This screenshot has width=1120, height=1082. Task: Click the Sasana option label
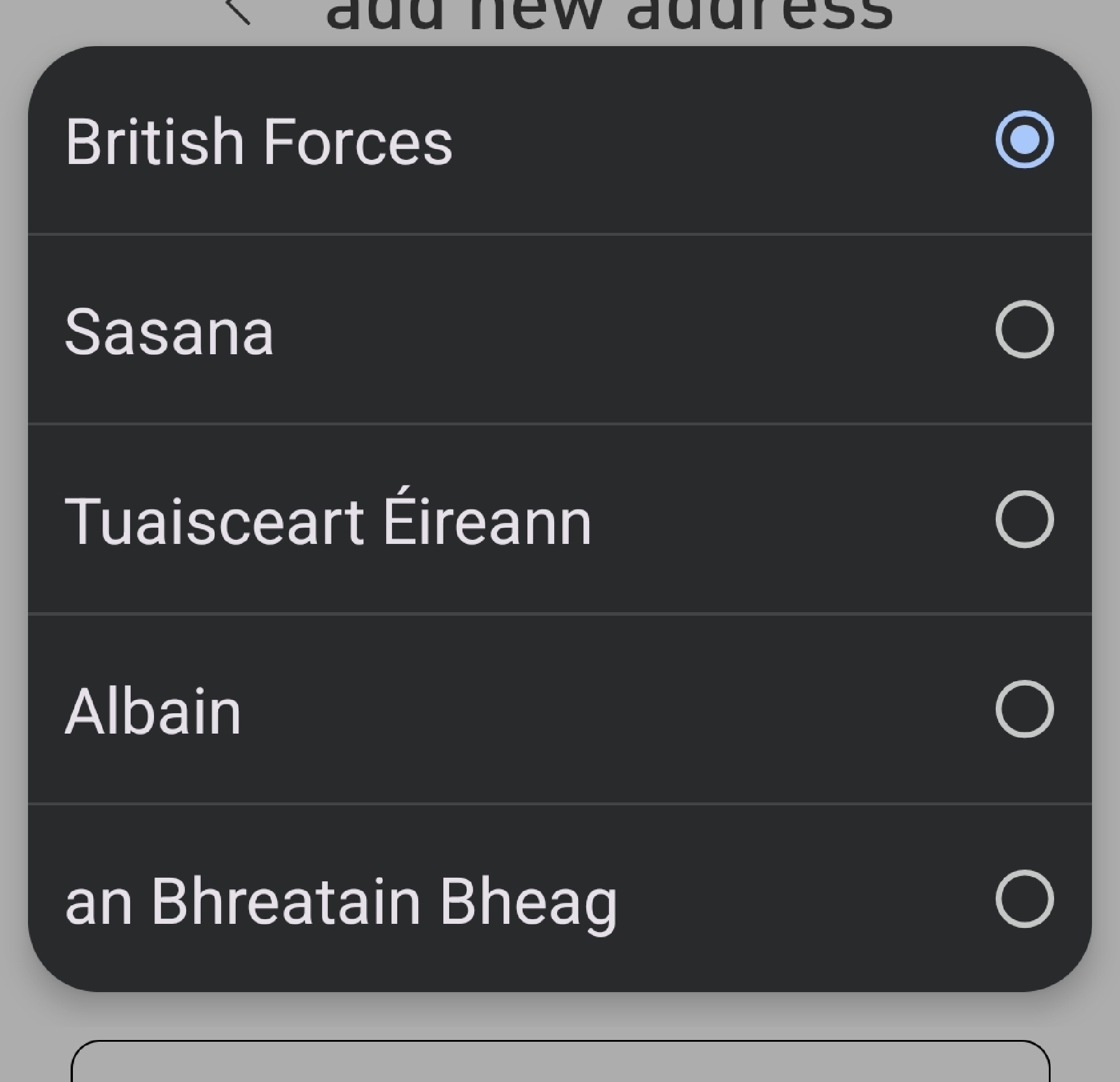[169, 331]
